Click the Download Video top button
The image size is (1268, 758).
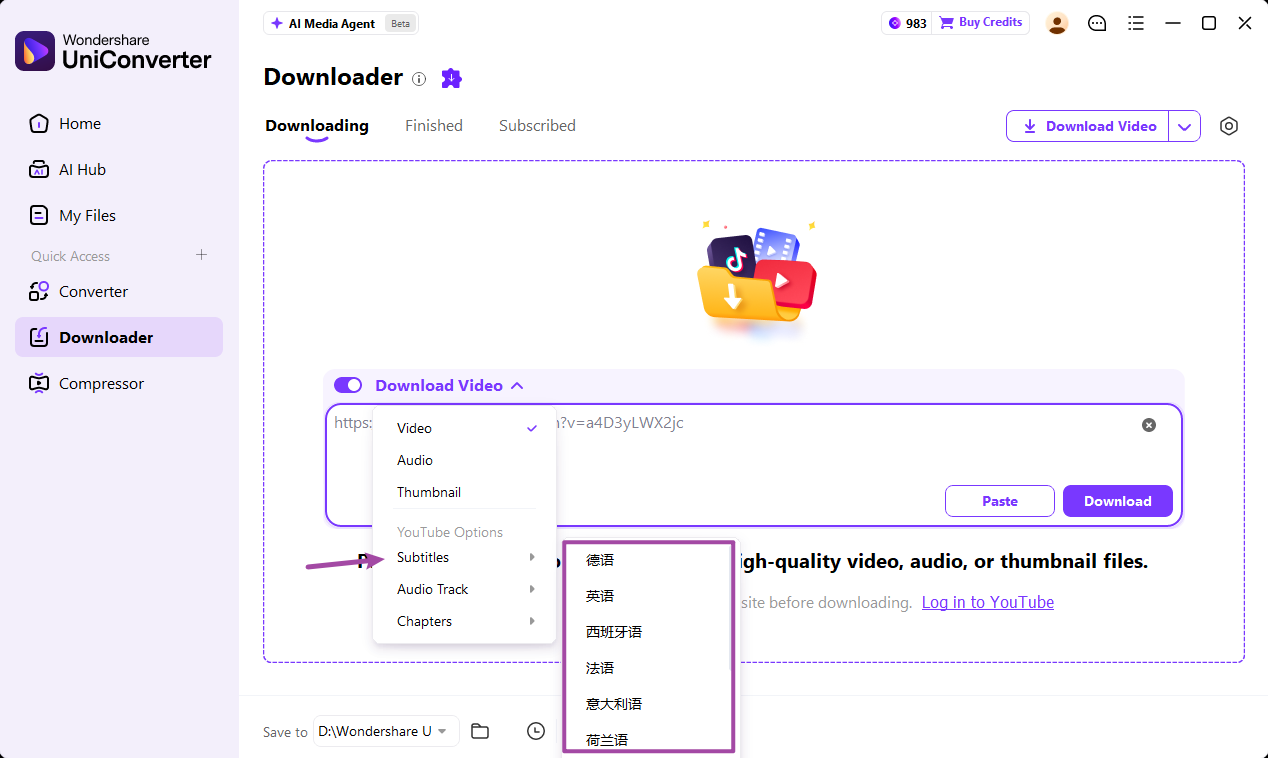[1088, 126]
